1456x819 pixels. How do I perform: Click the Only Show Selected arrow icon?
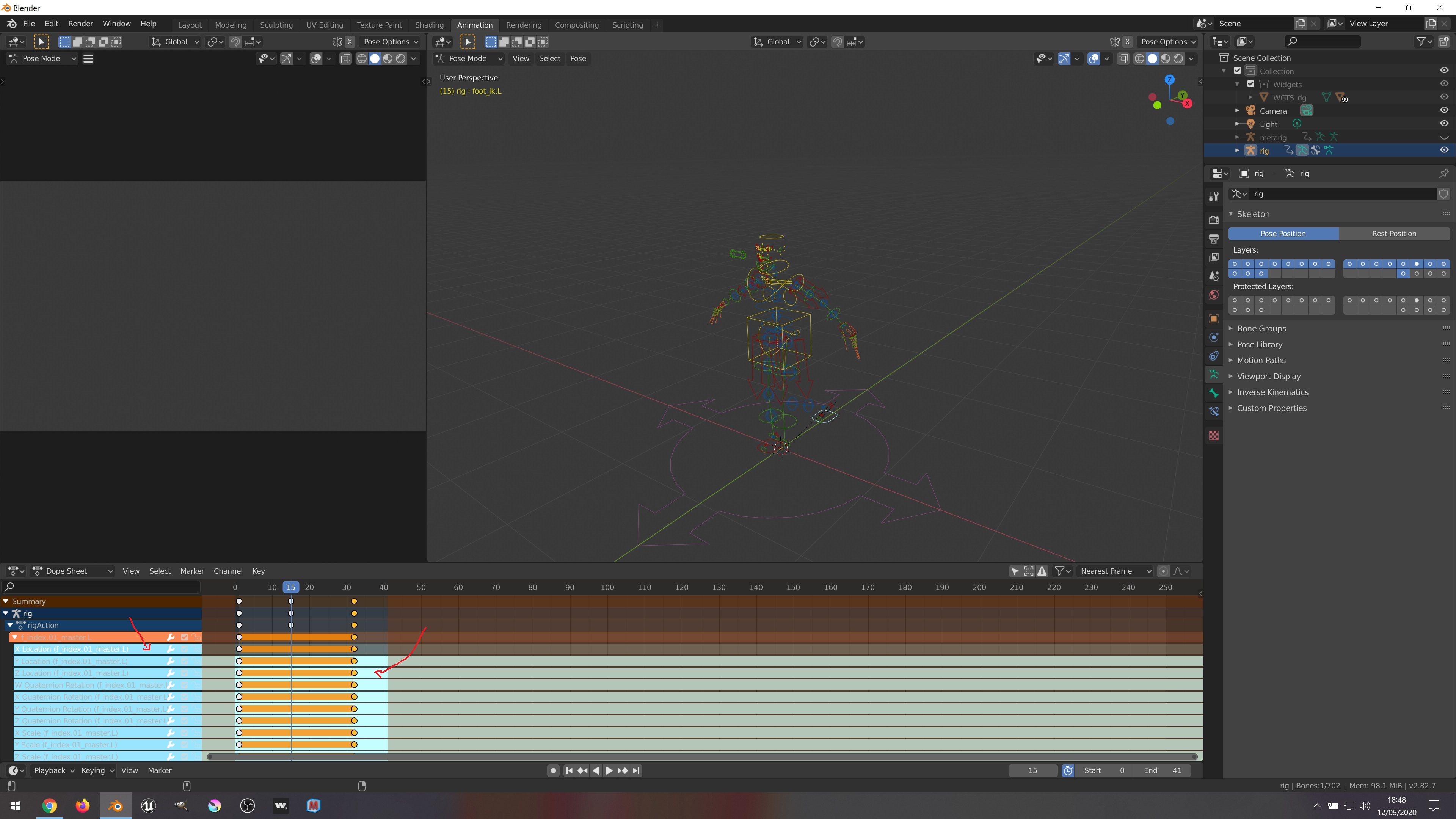pos(1015,571)
